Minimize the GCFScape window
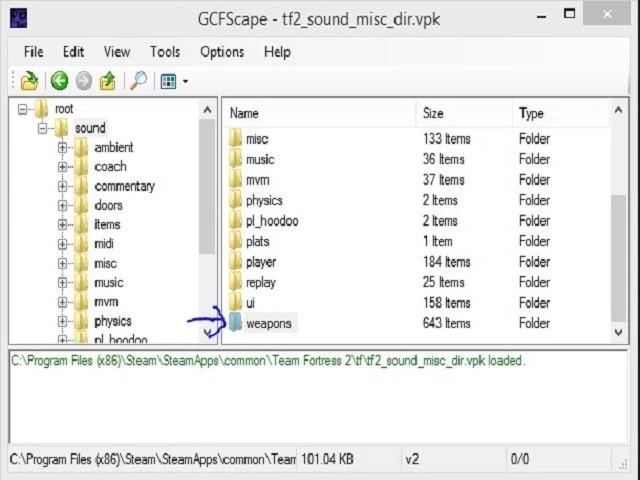 542,16
